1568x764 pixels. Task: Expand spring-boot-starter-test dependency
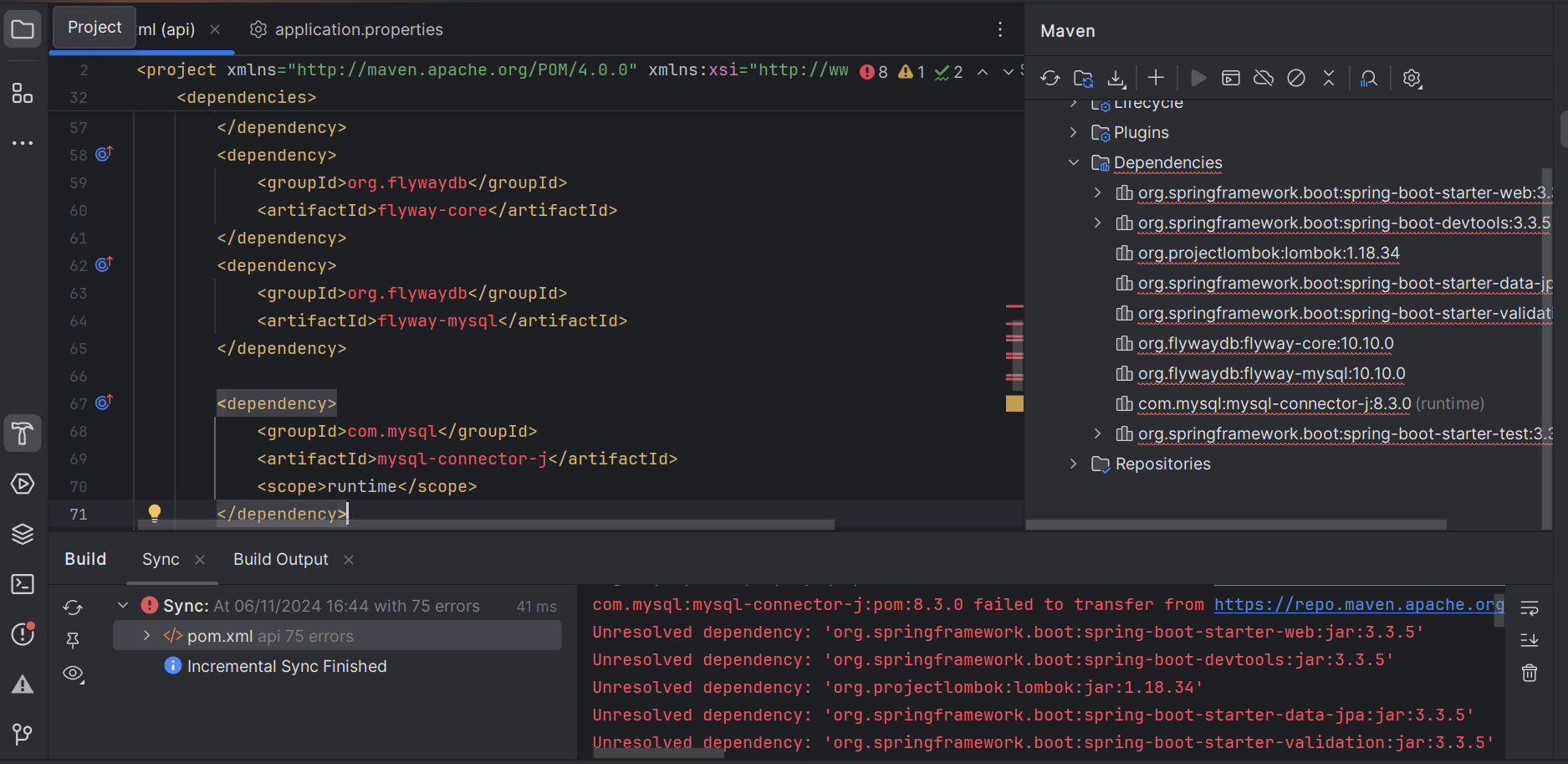click(x=1098, y=433)
